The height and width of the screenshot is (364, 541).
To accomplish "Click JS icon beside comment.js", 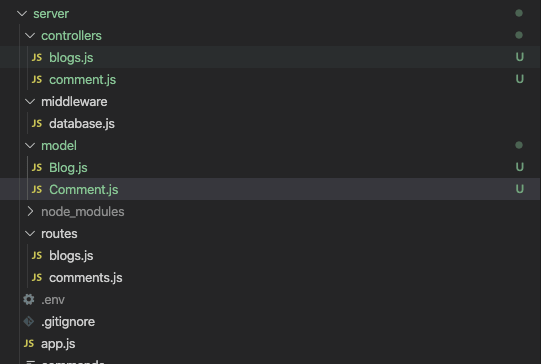I will pyautogui.click(x=37, y=80).
